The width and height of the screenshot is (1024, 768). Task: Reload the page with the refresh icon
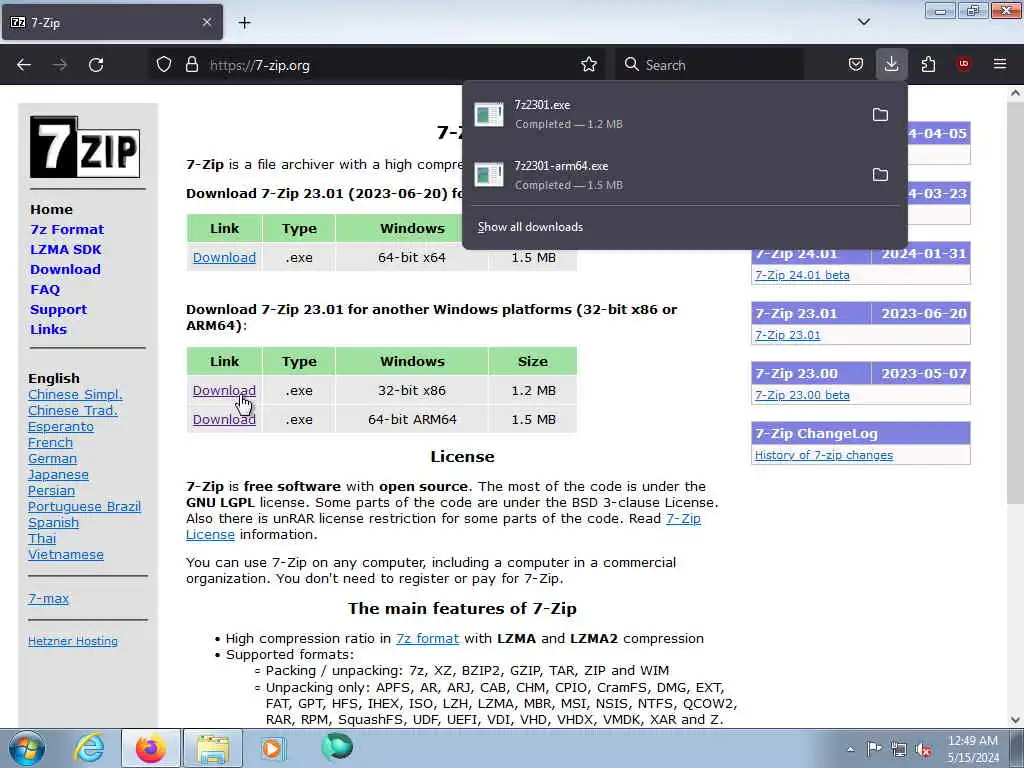pyautogui.click(x=96, y=65)
